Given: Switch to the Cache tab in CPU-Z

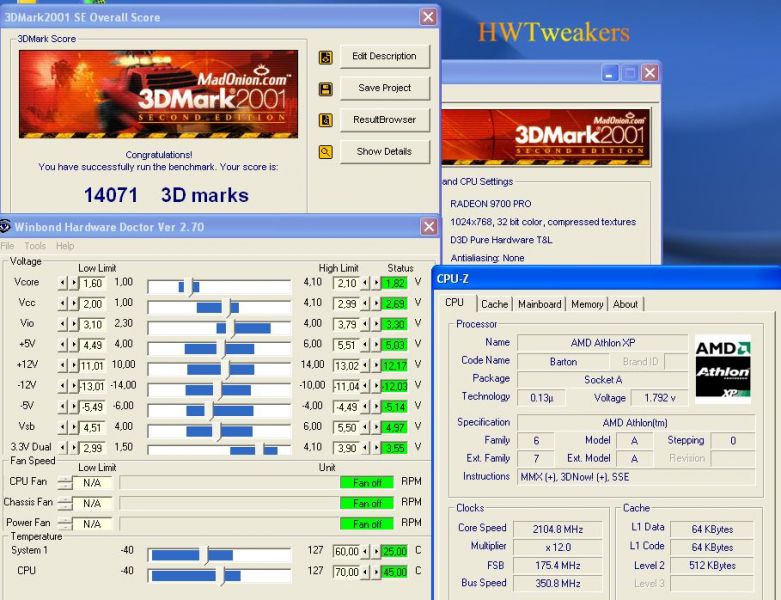Looking at the screenshot, I should pos(494,304).
